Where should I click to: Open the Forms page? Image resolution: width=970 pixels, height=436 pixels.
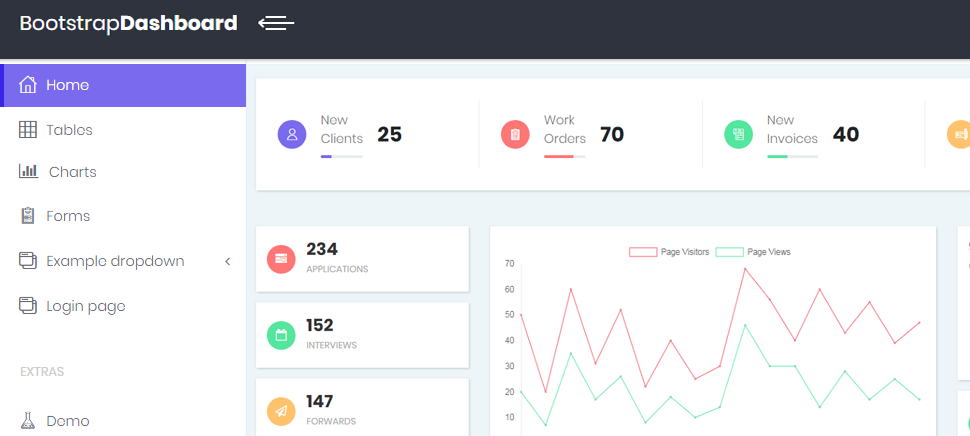pyautogui.click(x=123, y=216)
